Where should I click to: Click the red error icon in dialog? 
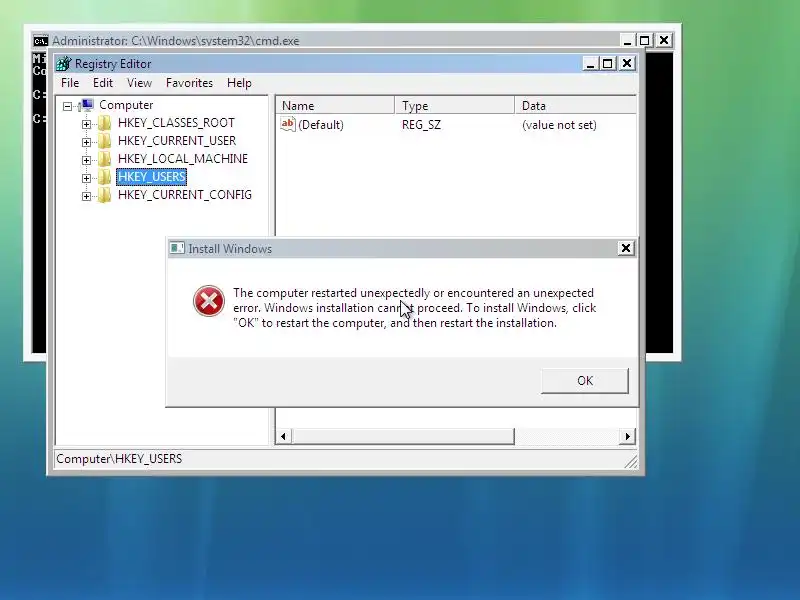tap(209, 301)
